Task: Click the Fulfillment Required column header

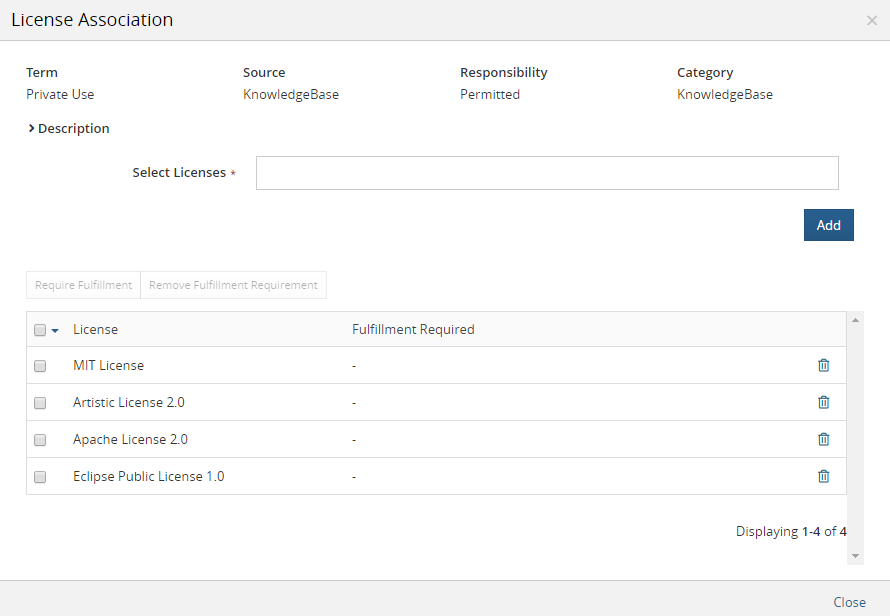Action: (x=414, y=328)
